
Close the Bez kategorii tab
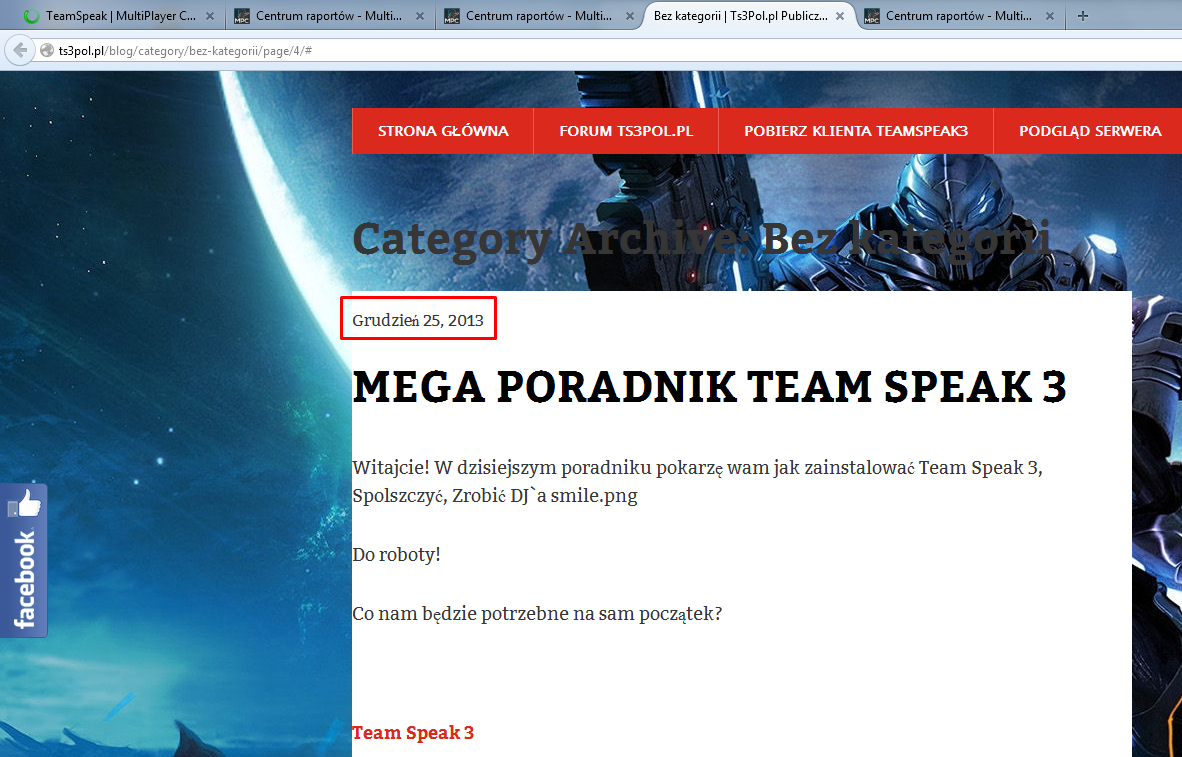tap(840, 16)
